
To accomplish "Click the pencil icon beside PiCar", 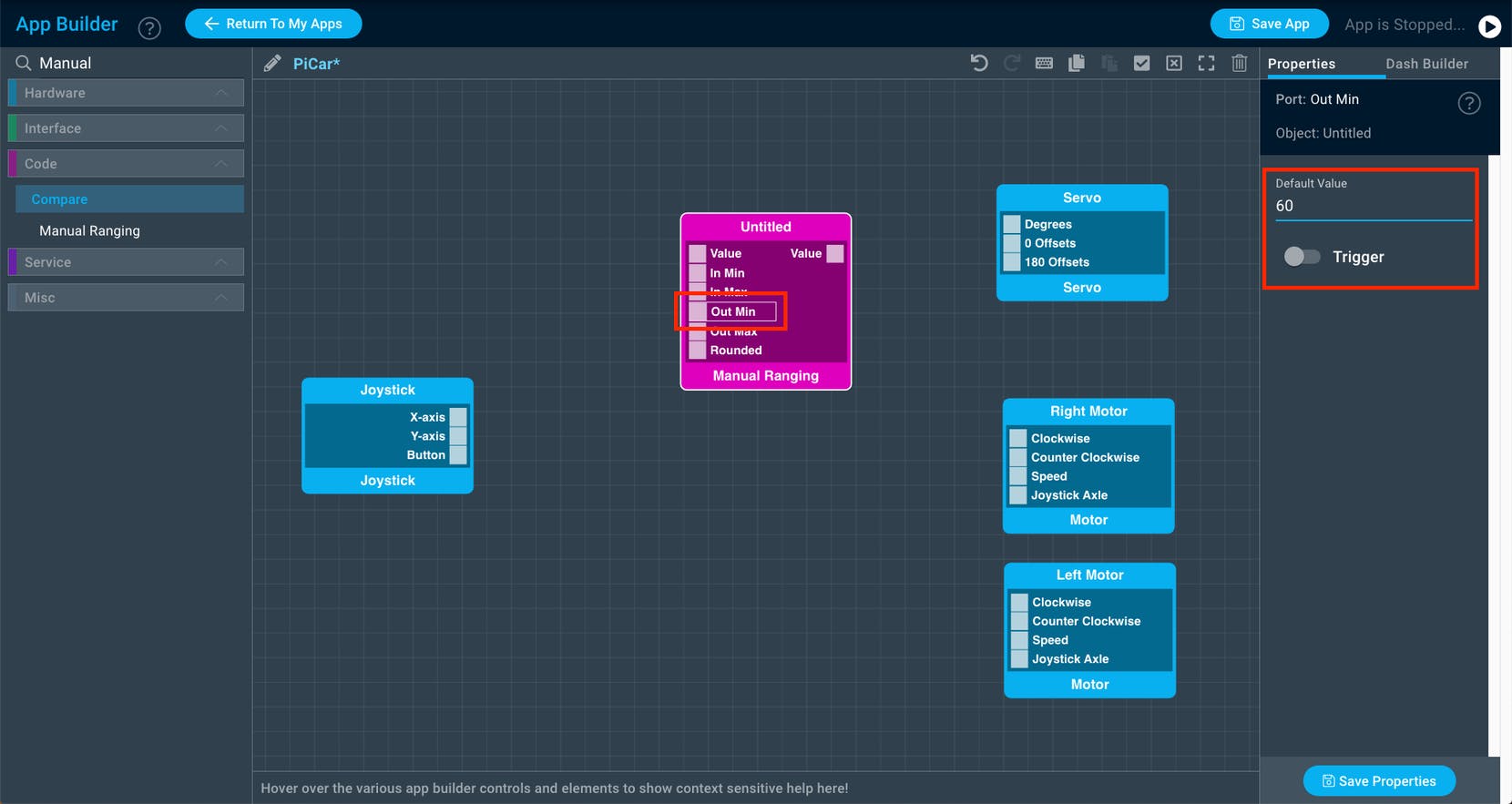I will point(272,63).
